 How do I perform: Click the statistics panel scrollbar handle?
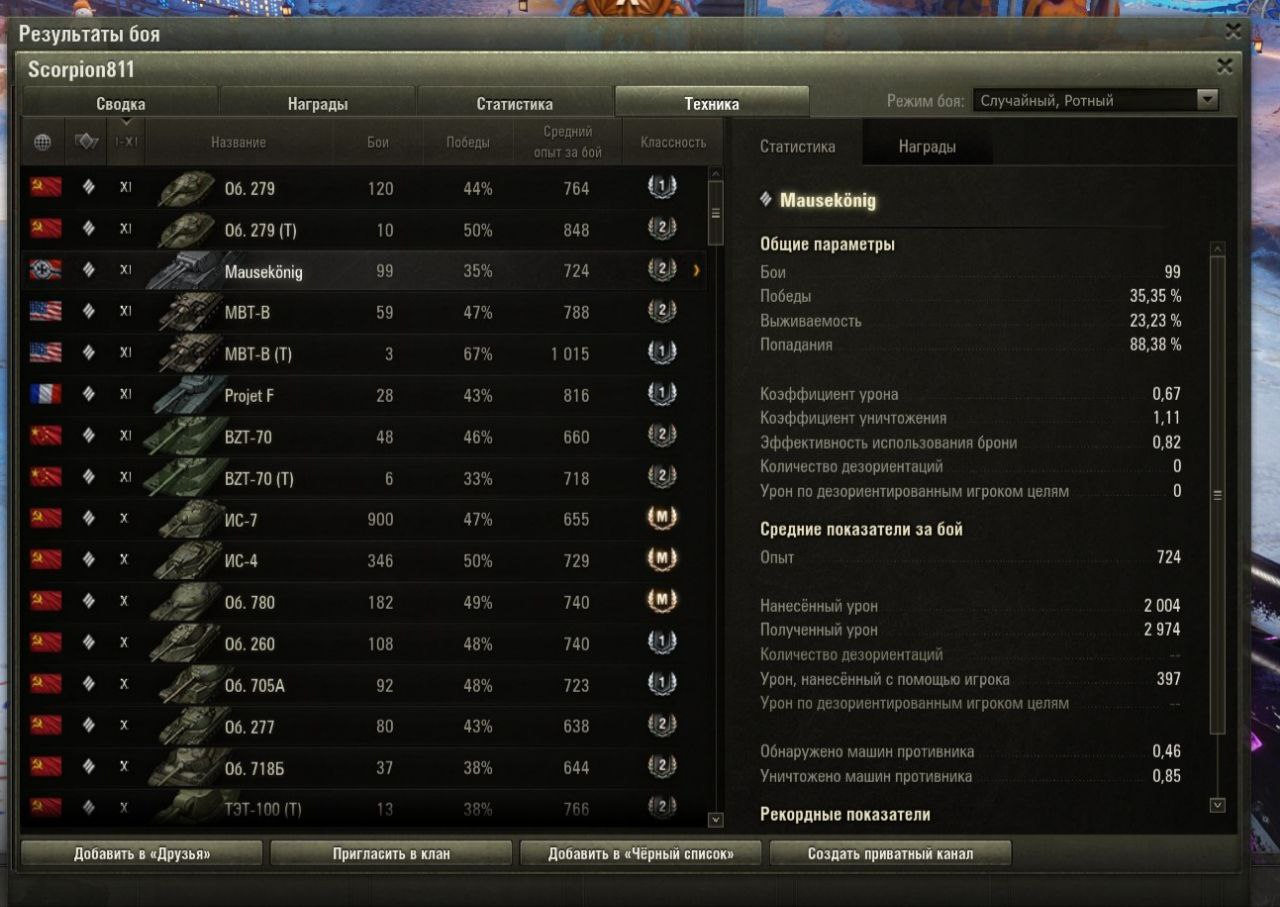pyautogui.click(x=1217, y=495)
